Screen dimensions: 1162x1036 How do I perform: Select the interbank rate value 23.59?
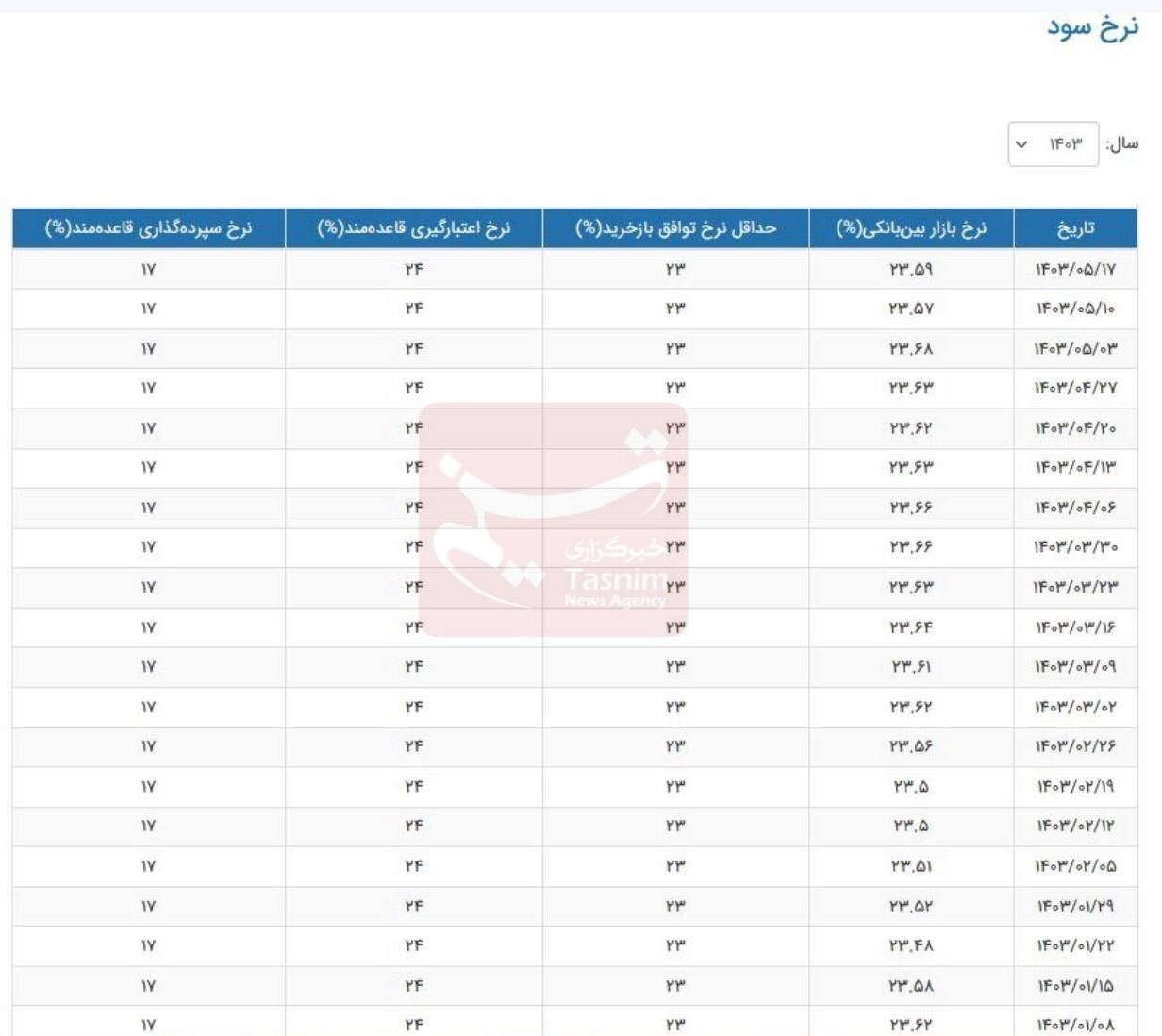click(911, 270)
